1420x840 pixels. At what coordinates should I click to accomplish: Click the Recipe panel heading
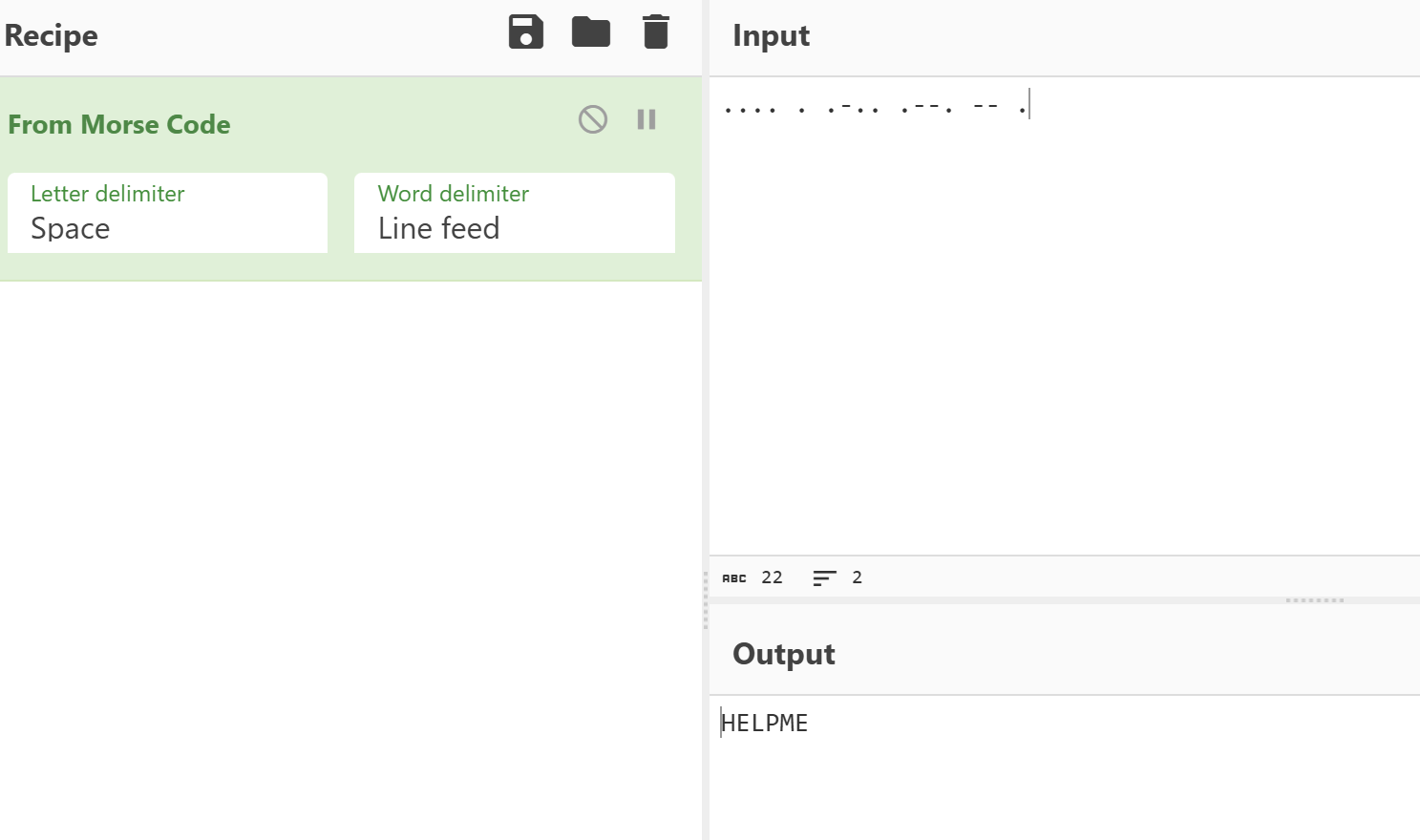click(x=52, y=35)
